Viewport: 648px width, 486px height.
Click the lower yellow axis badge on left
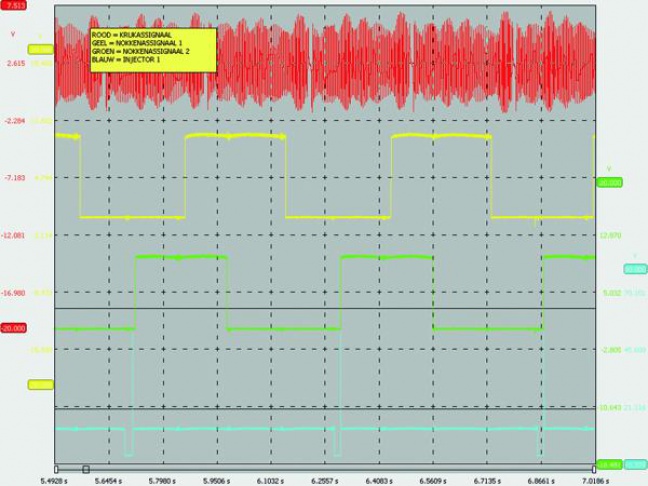41,384
